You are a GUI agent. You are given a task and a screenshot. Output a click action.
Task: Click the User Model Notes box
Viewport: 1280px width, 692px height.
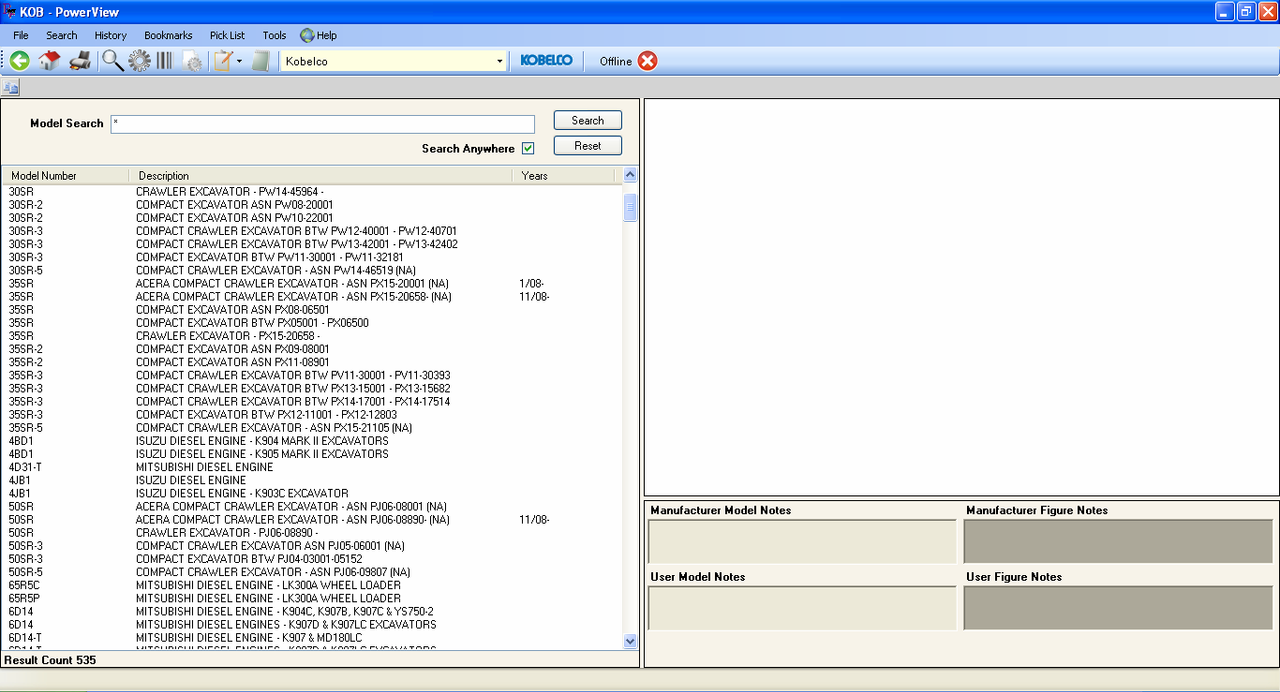802,608
